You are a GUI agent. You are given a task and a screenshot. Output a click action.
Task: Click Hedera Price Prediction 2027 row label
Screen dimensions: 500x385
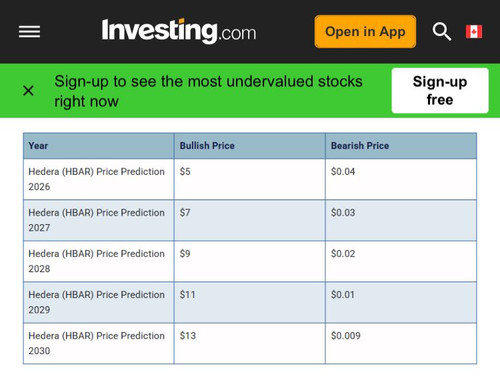click(x=96, y=220)
